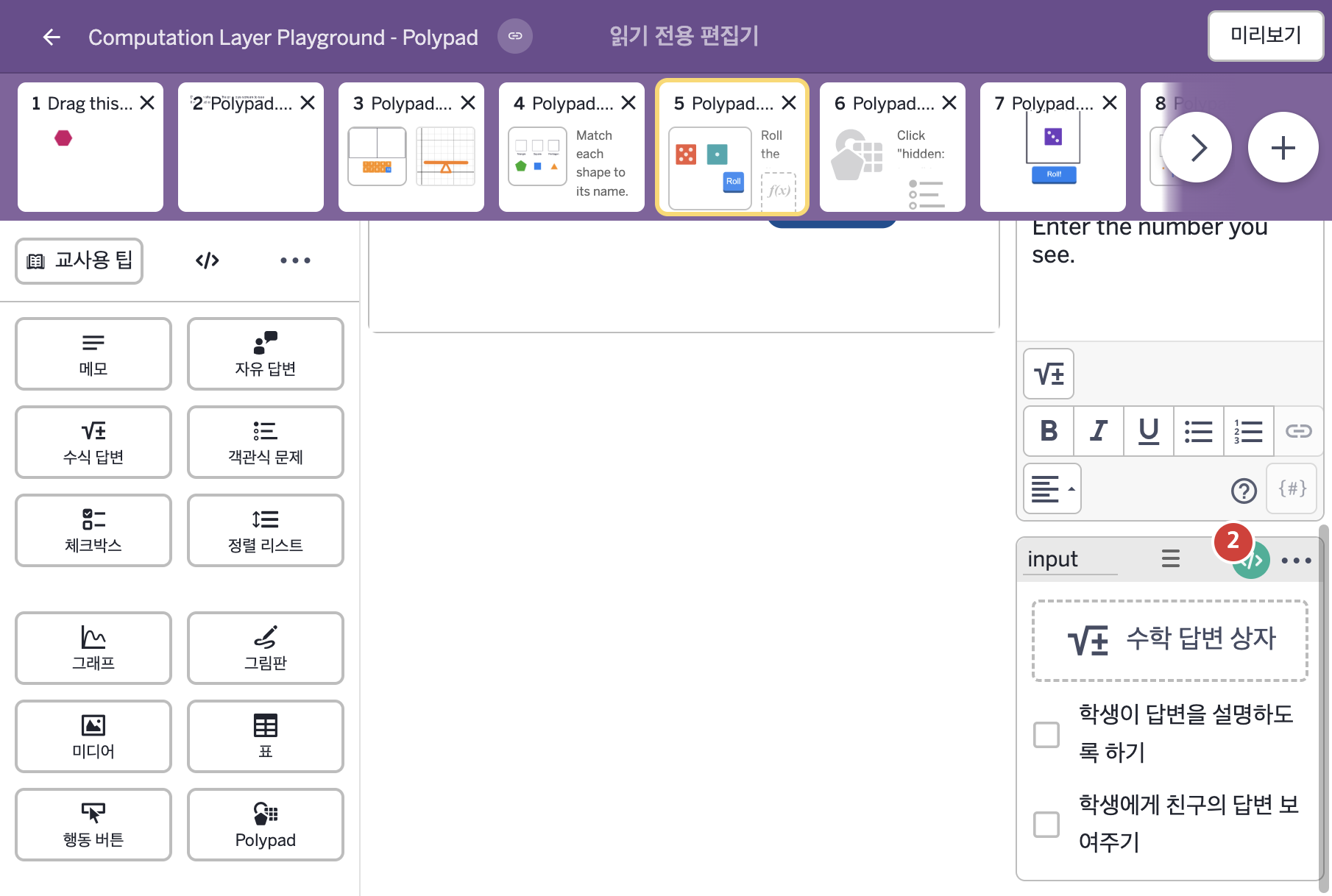The width and height of the screenshot is (1332, 896).
Task: Copy the activity link icon
Action: 515,36
